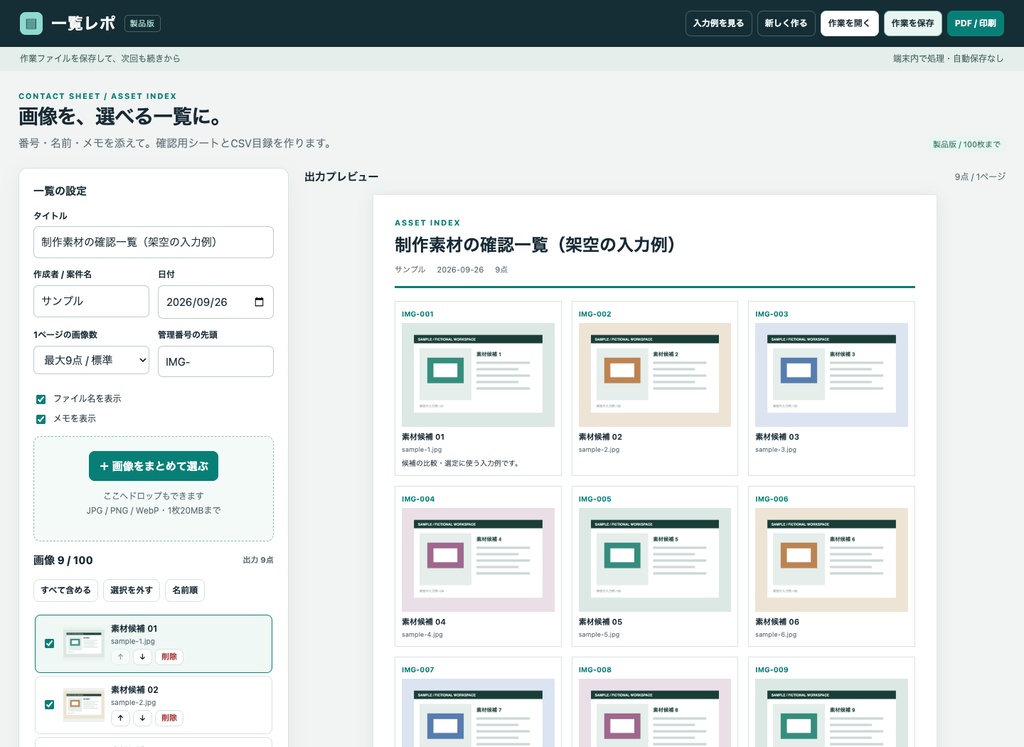Image resolution: width=1024 pixels, height=747 pixels.
Task: Delete 素材候補 01 with 削除 button
Action: (169, 657)
